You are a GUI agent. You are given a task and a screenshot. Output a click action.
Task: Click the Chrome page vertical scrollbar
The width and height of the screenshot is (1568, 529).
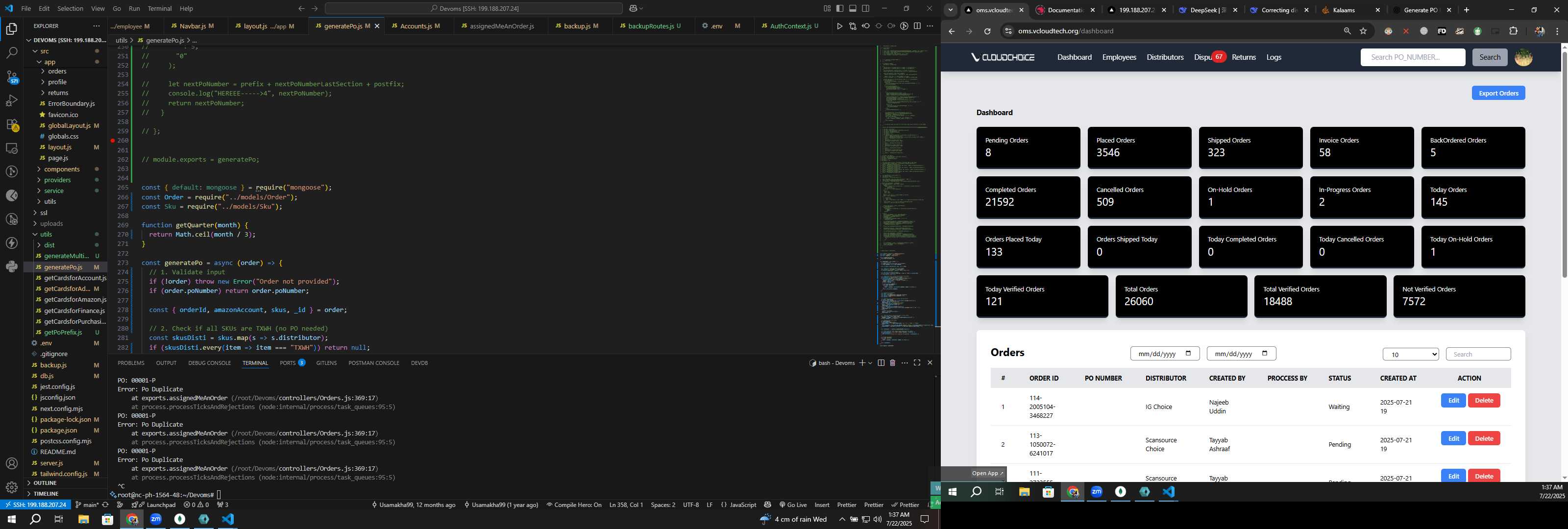tap(1564, 165)
